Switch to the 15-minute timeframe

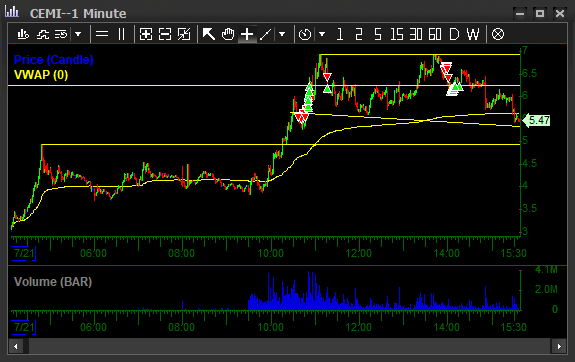[x=397, y=34]
